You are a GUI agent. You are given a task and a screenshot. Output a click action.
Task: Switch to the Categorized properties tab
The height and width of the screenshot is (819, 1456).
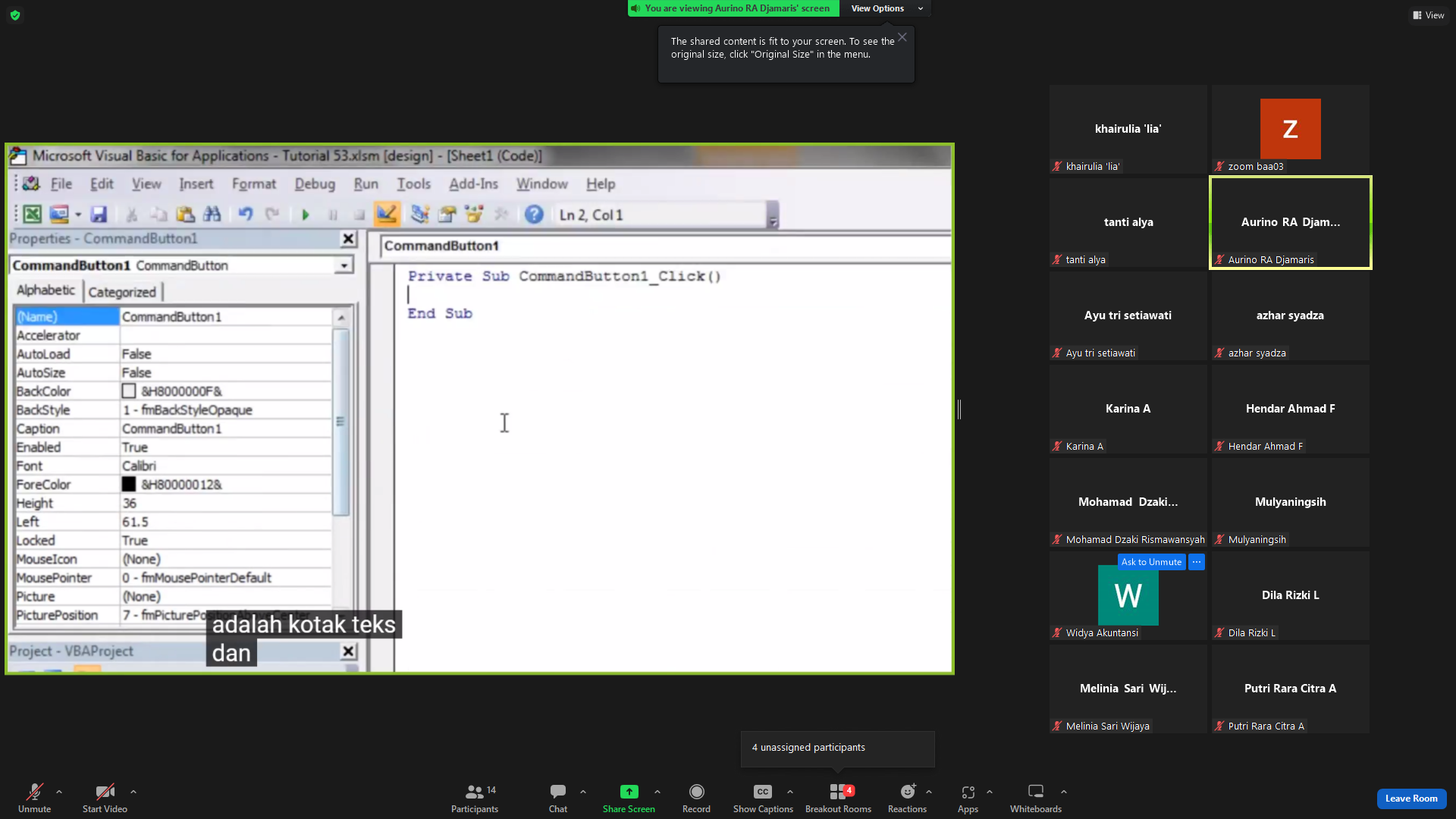pyautogui.click(x=122, y=292)
